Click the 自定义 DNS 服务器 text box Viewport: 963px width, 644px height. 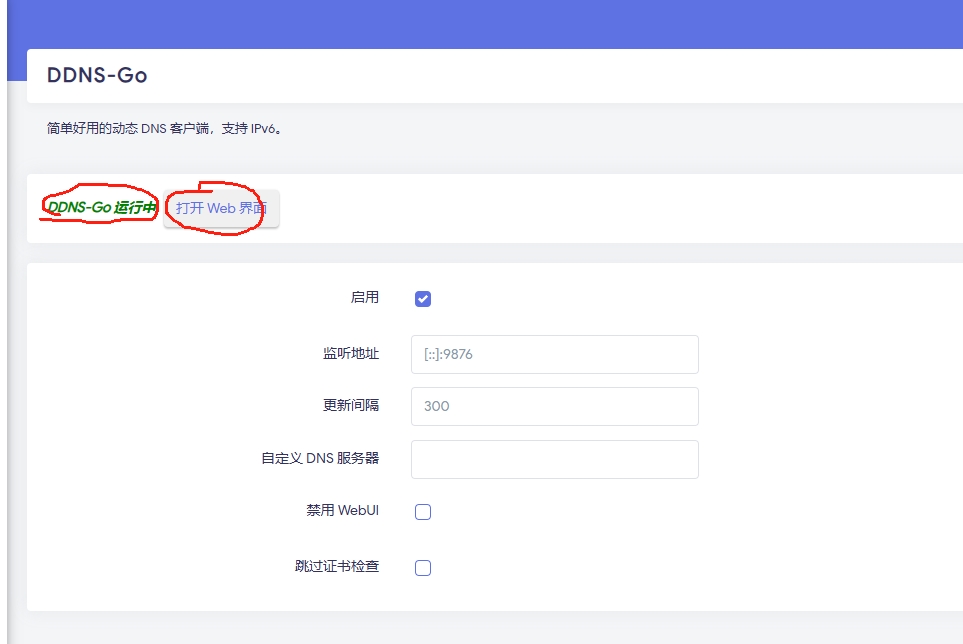click(x=554, y=458)
